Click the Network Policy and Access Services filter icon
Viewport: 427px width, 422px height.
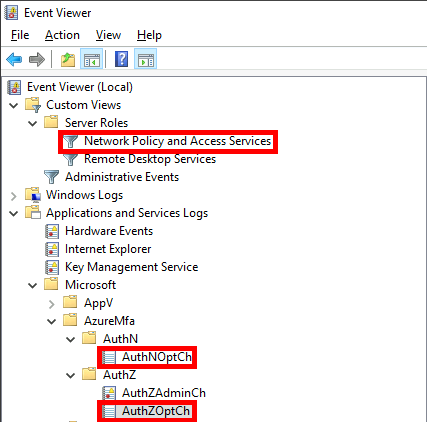70,141
